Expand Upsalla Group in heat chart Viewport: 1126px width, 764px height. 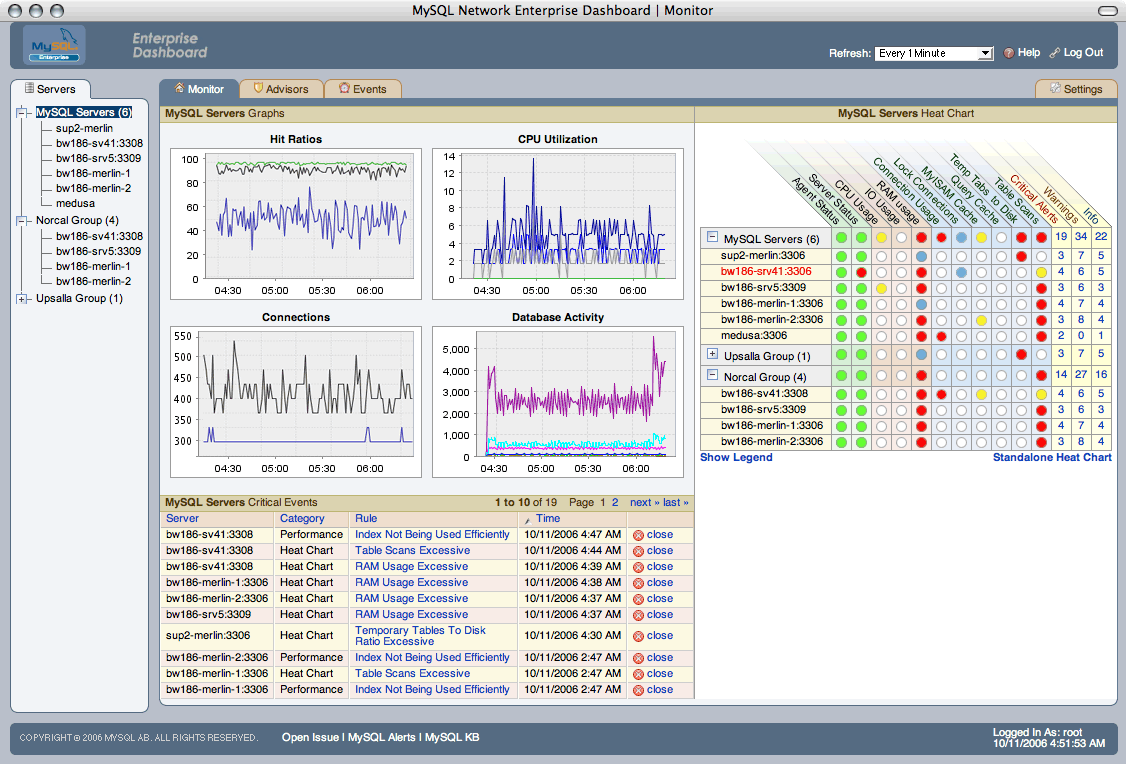[712, 354]
